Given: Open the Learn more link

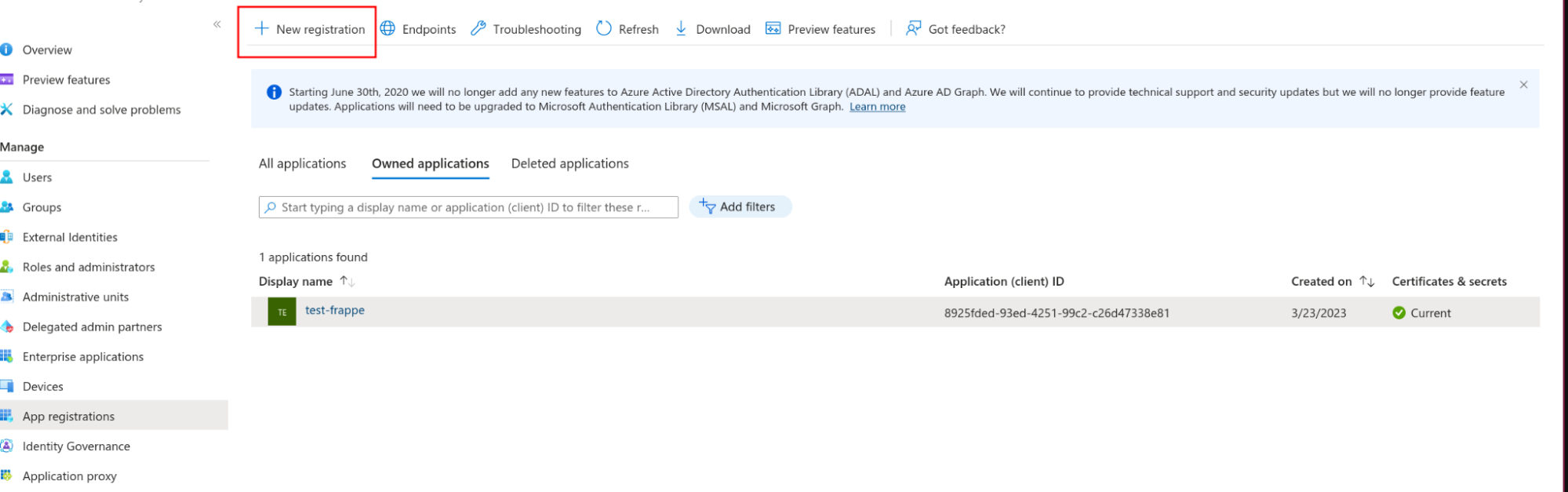Looking at the screenshot, I should [x=877, y=107].
